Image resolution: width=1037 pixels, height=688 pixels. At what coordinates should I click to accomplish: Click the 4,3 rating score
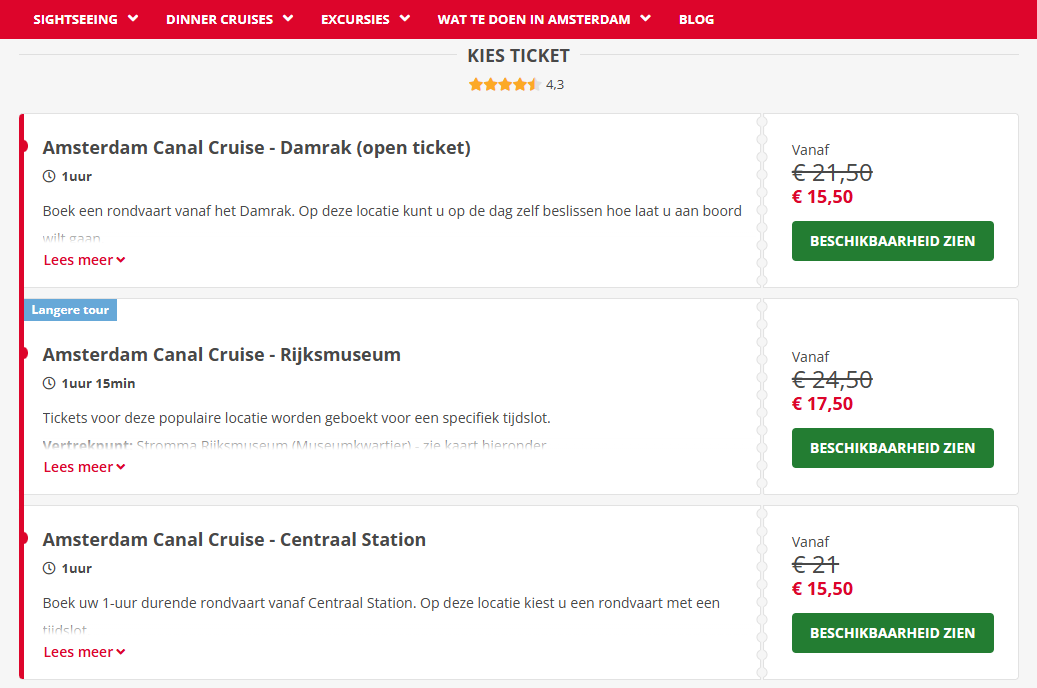click(555, 85)
